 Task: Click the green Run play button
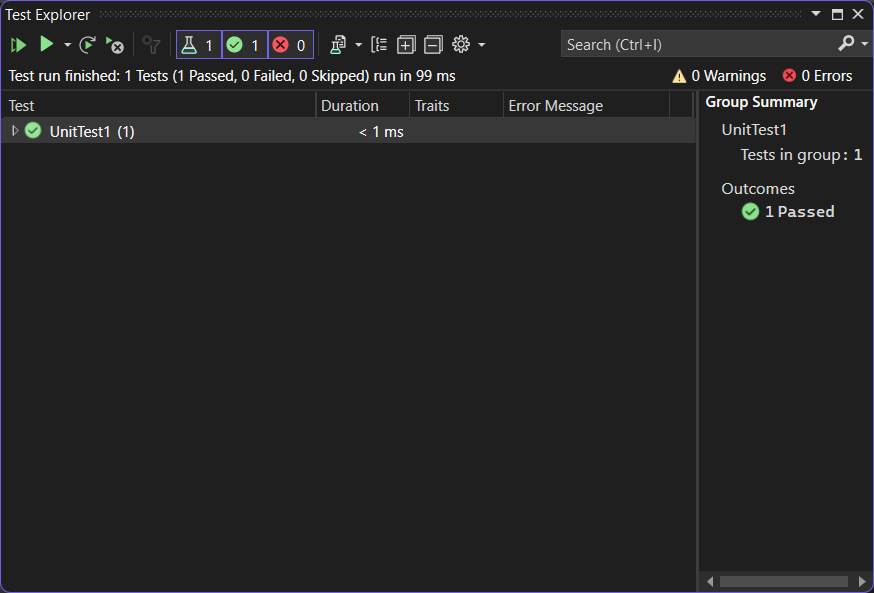[46, 44]
